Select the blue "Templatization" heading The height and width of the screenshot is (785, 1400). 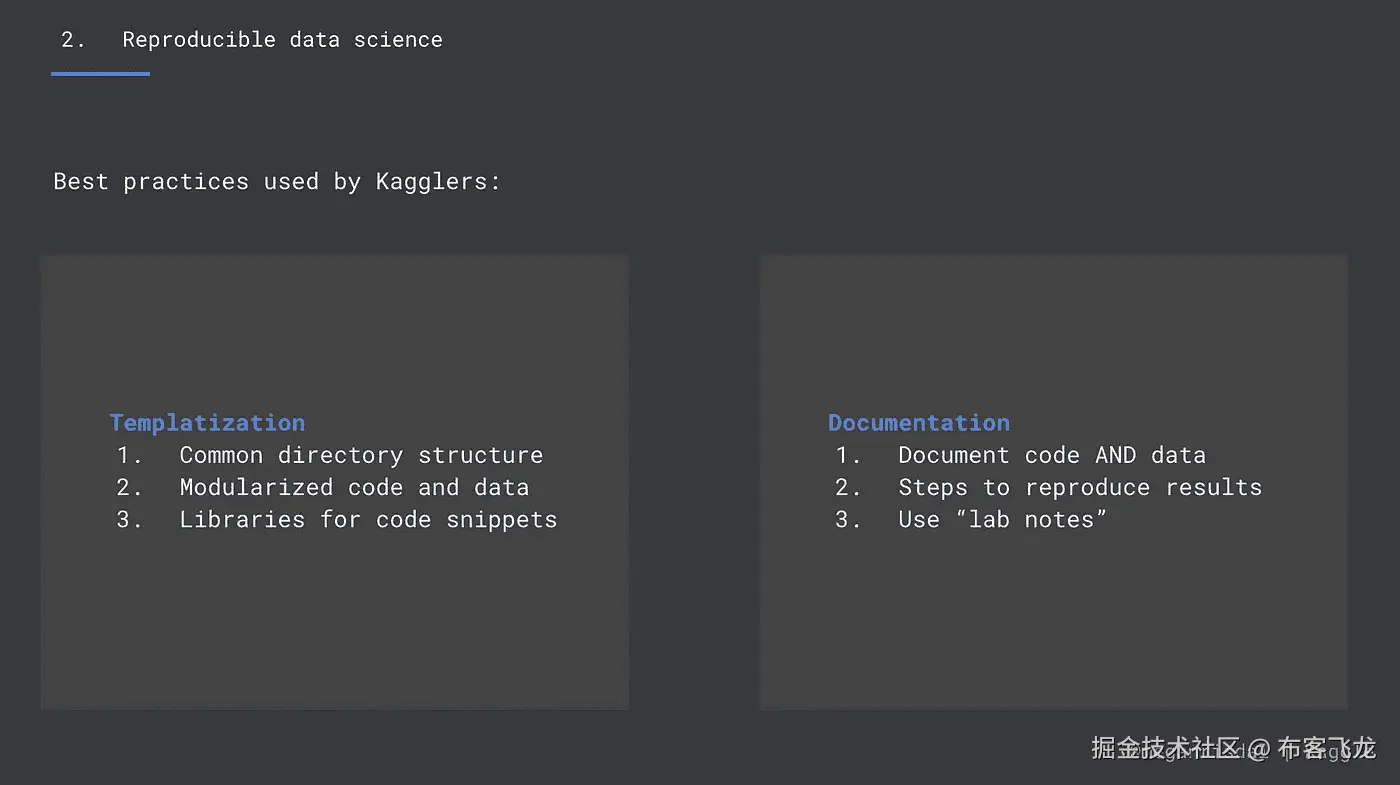point(207,423)
